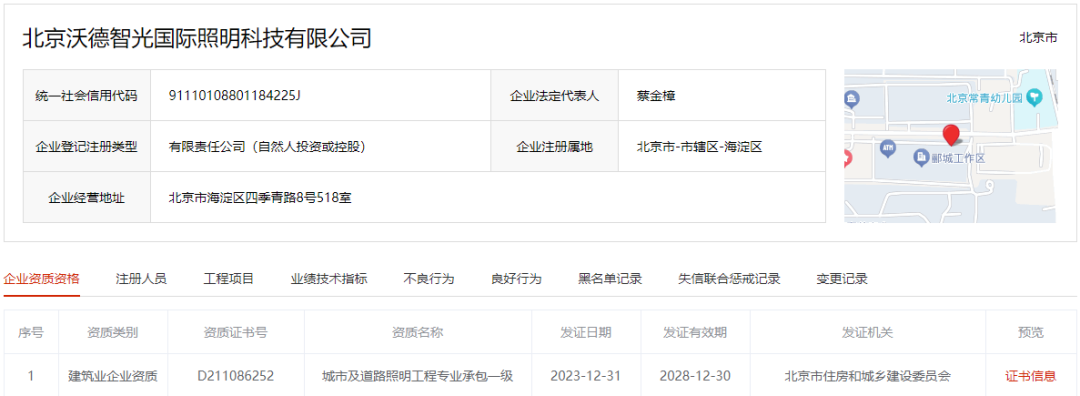The width and height of the screenshot is (1080, 396).
Task: Click address 北京市海淀区四季青路8号518室
Action: click(x=260, y=198)
